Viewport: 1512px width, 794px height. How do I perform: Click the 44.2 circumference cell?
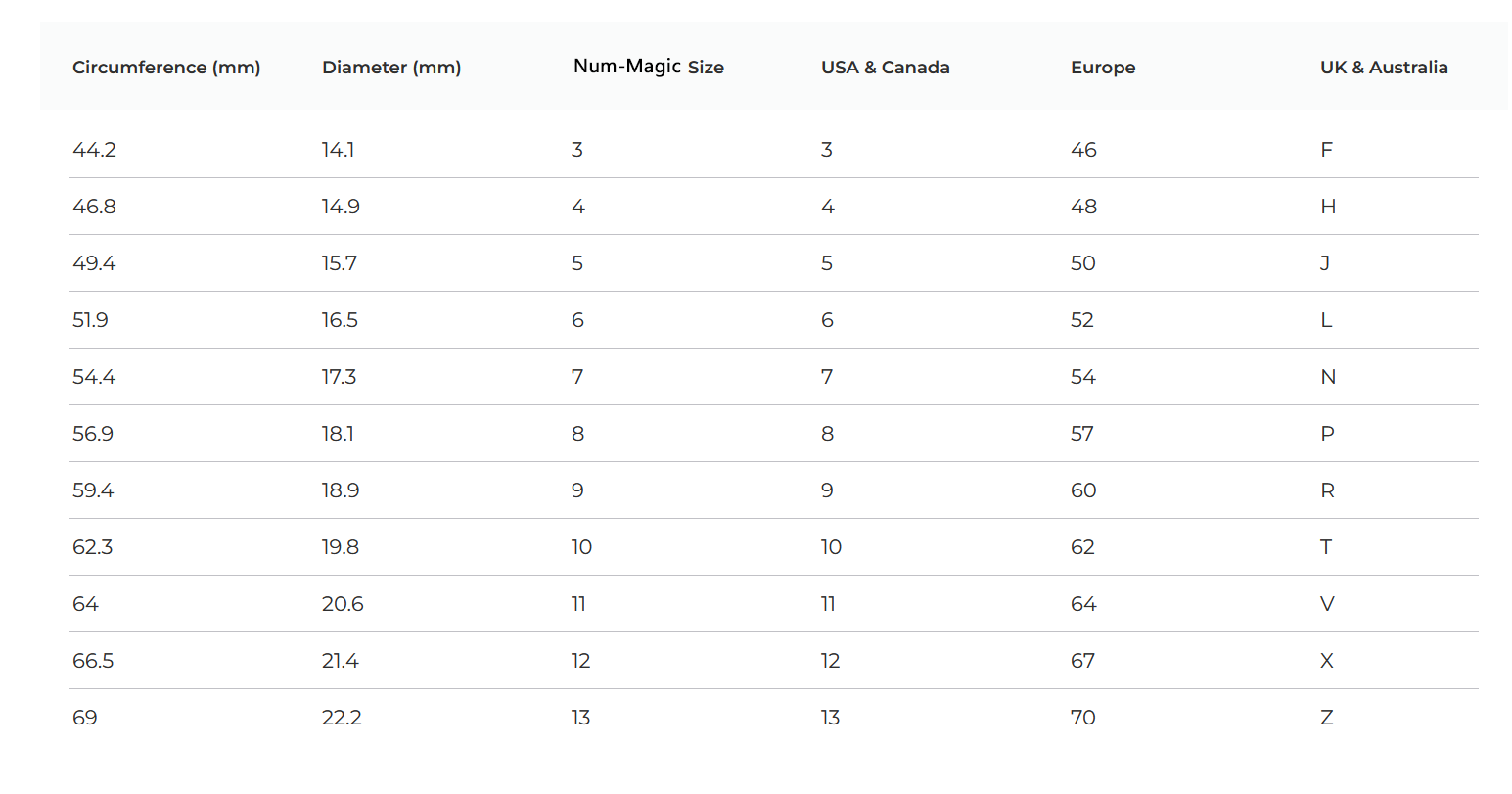coord(94,150)
